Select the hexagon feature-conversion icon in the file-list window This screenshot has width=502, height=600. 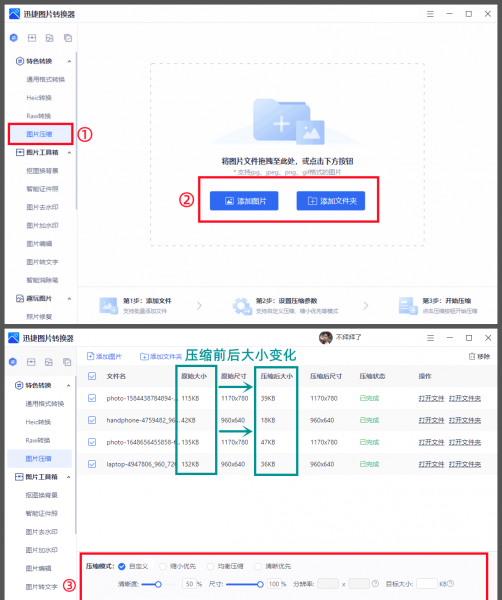click(13, 362)
